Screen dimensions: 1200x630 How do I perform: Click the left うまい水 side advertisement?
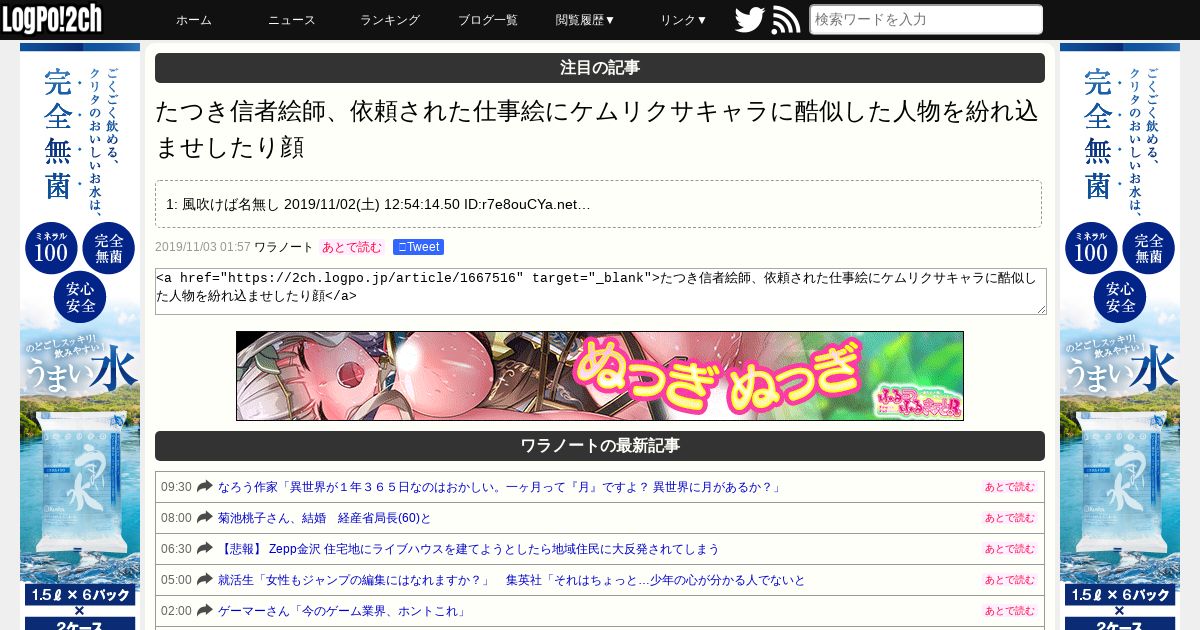tap(80, 336)
